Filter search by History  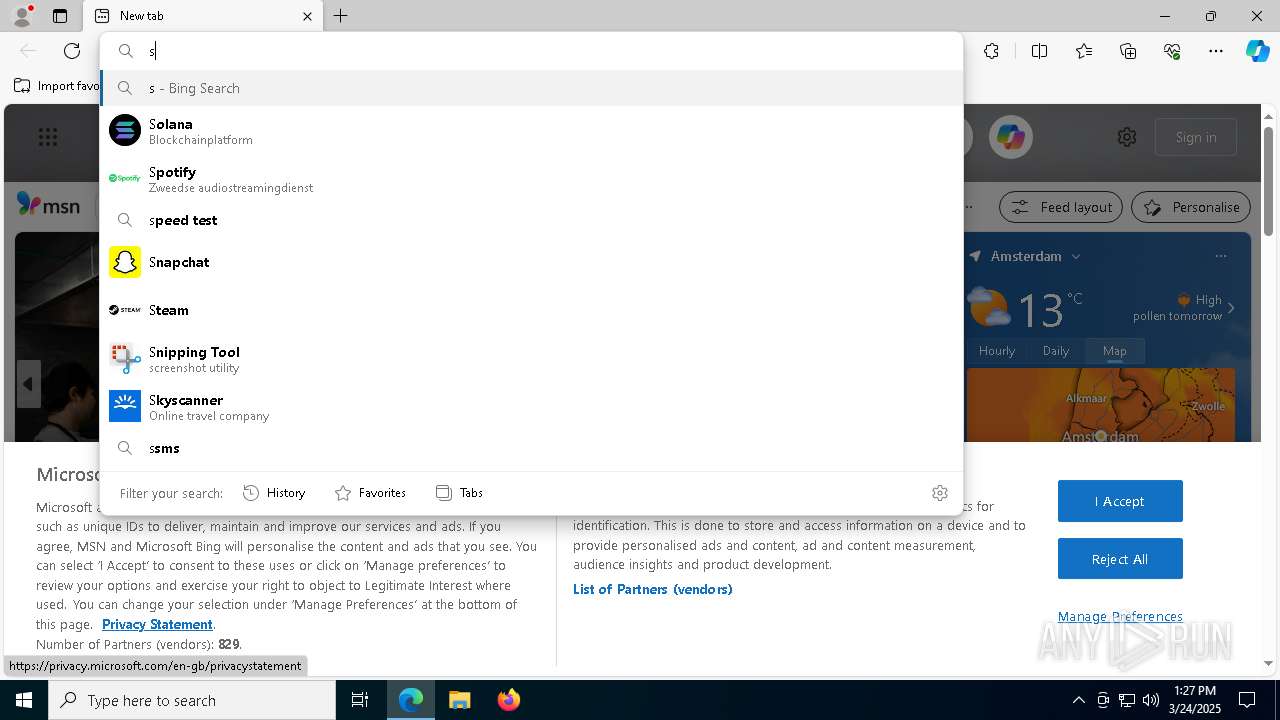pyautogui.click(x=274, y=492)
